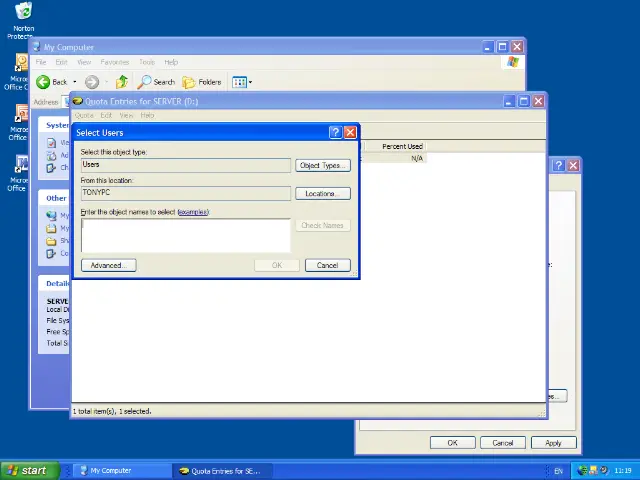Toggle the Folders pane button
This screenshot has height=480, width=640.
(202, 82)
